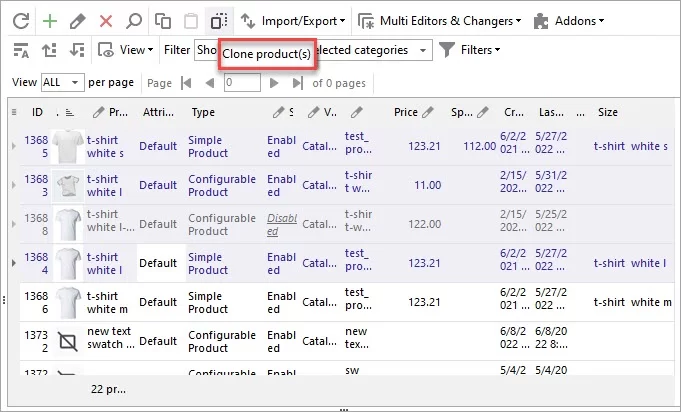Go to the first page
The image size is (681, 412).
click(187, 83)
